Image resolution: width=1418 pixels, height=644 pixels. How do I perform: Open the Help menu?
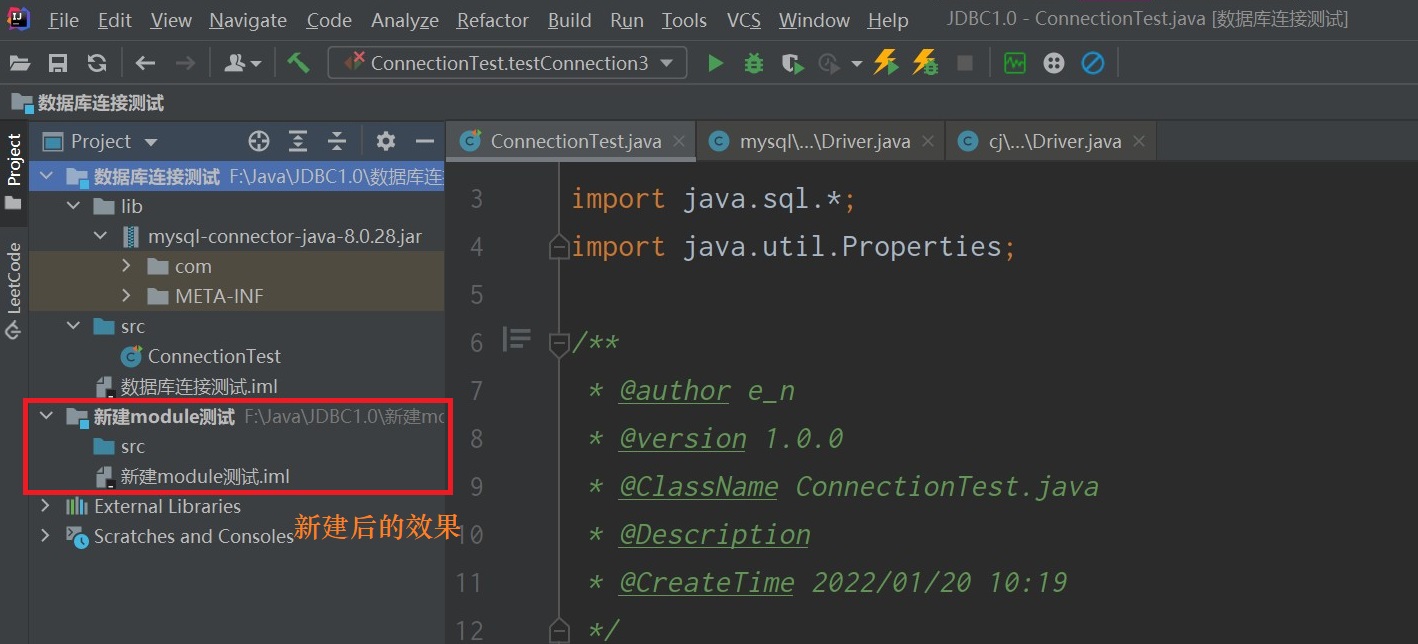click(x=888, y=20)
